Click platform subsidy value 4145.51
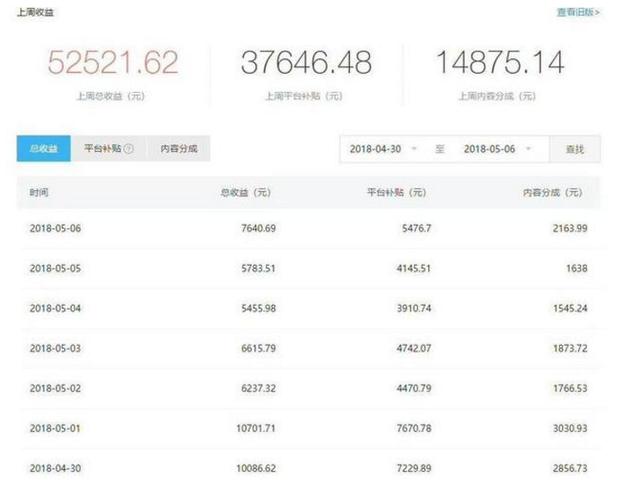This screenshot has height=489, width=640. [414, 268]
